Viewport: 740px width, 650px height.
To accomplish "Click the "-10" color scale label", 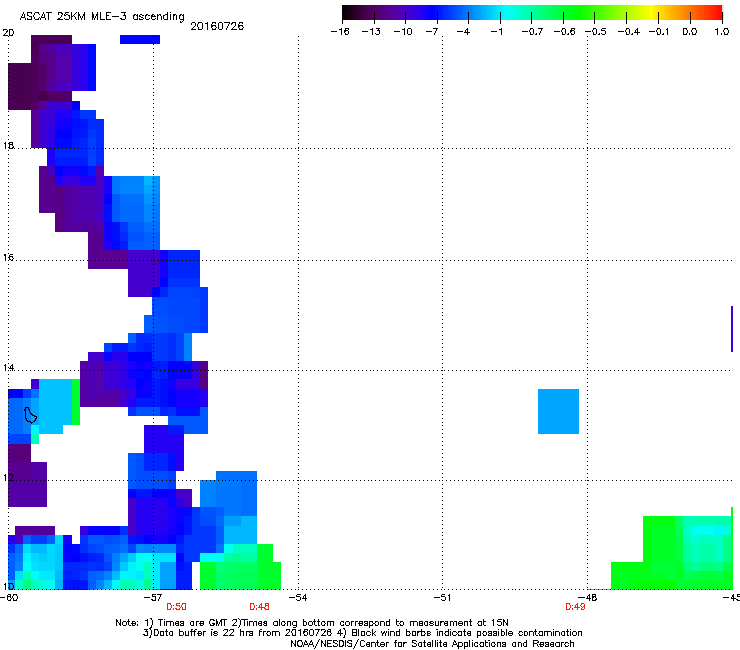I will point(403,32).
